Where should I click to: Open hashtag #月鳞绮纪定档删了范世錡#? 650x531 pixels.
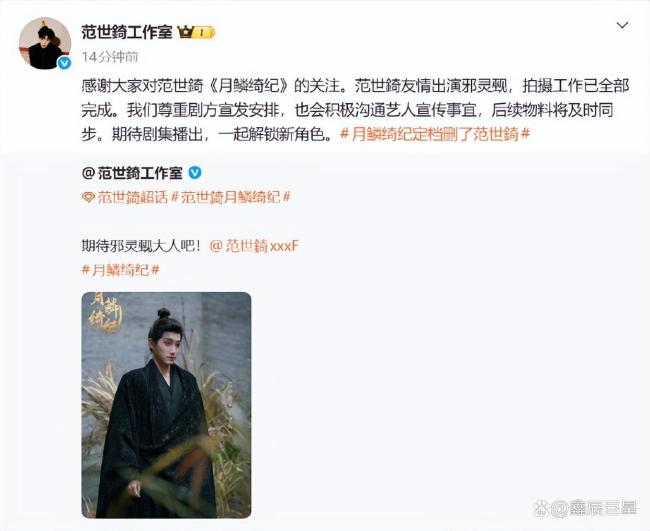point(435,134)
